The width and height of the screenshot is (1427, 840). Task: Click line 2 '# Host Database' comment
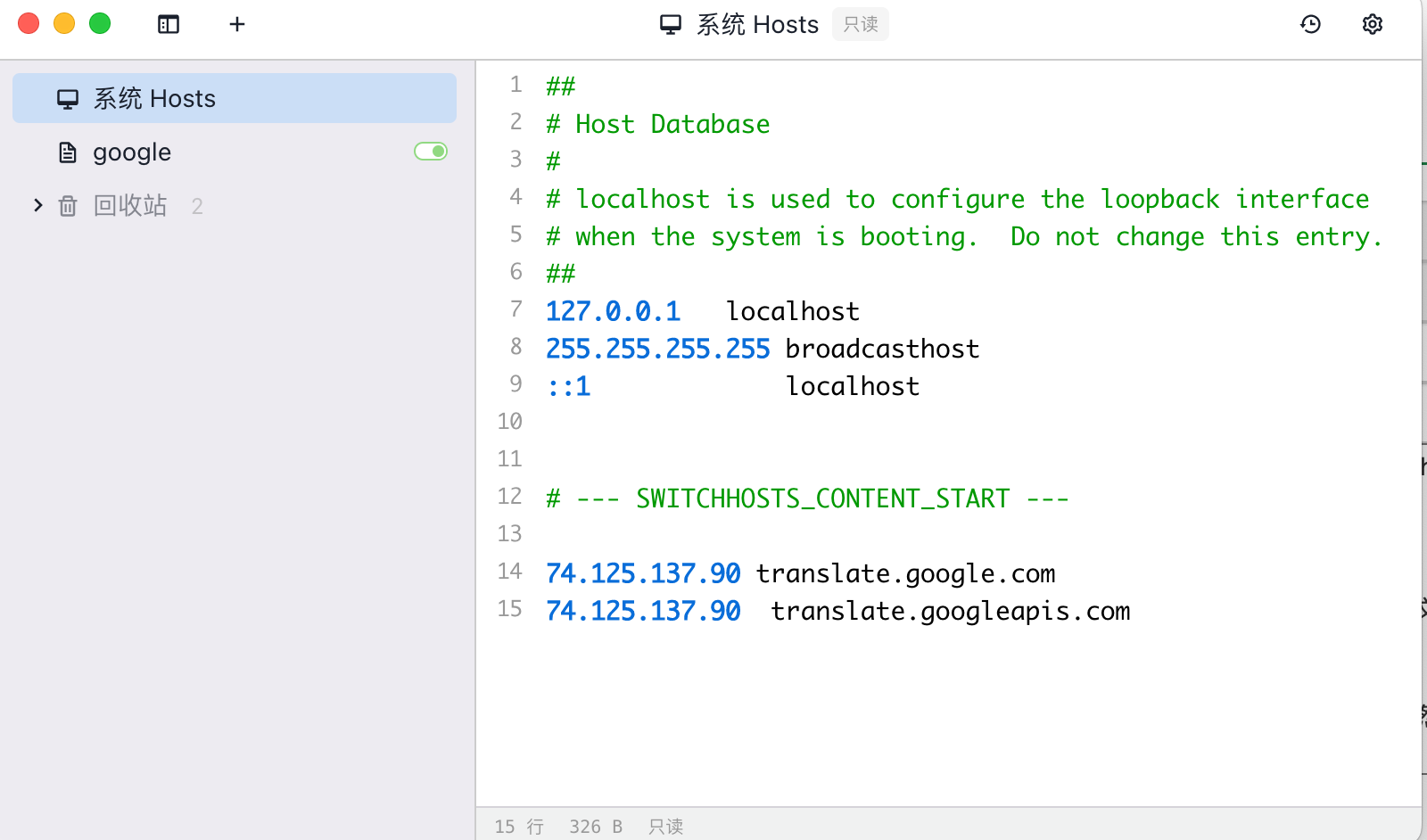coord(658,124)
